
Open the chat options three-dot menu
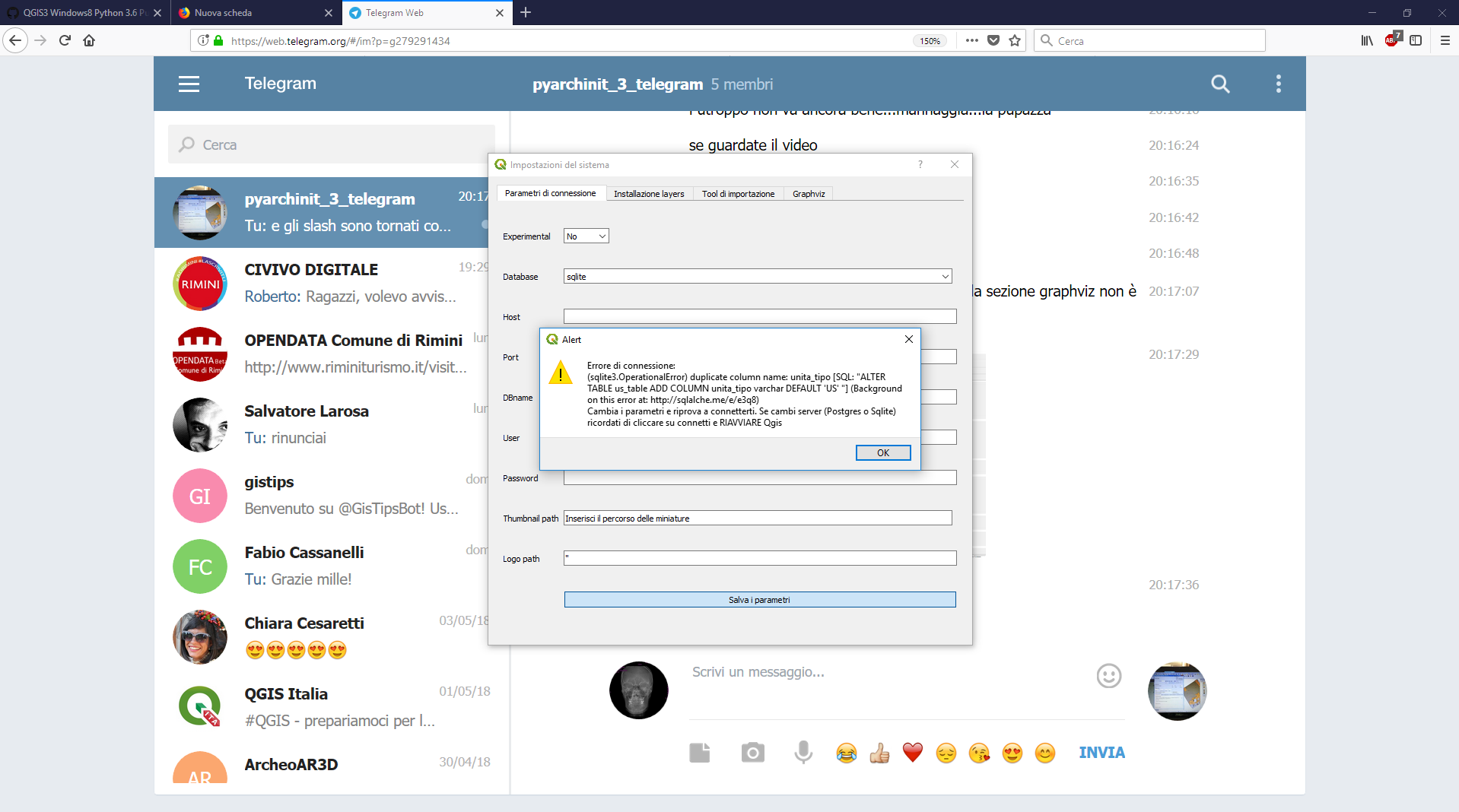click(x=1278, y=84)
